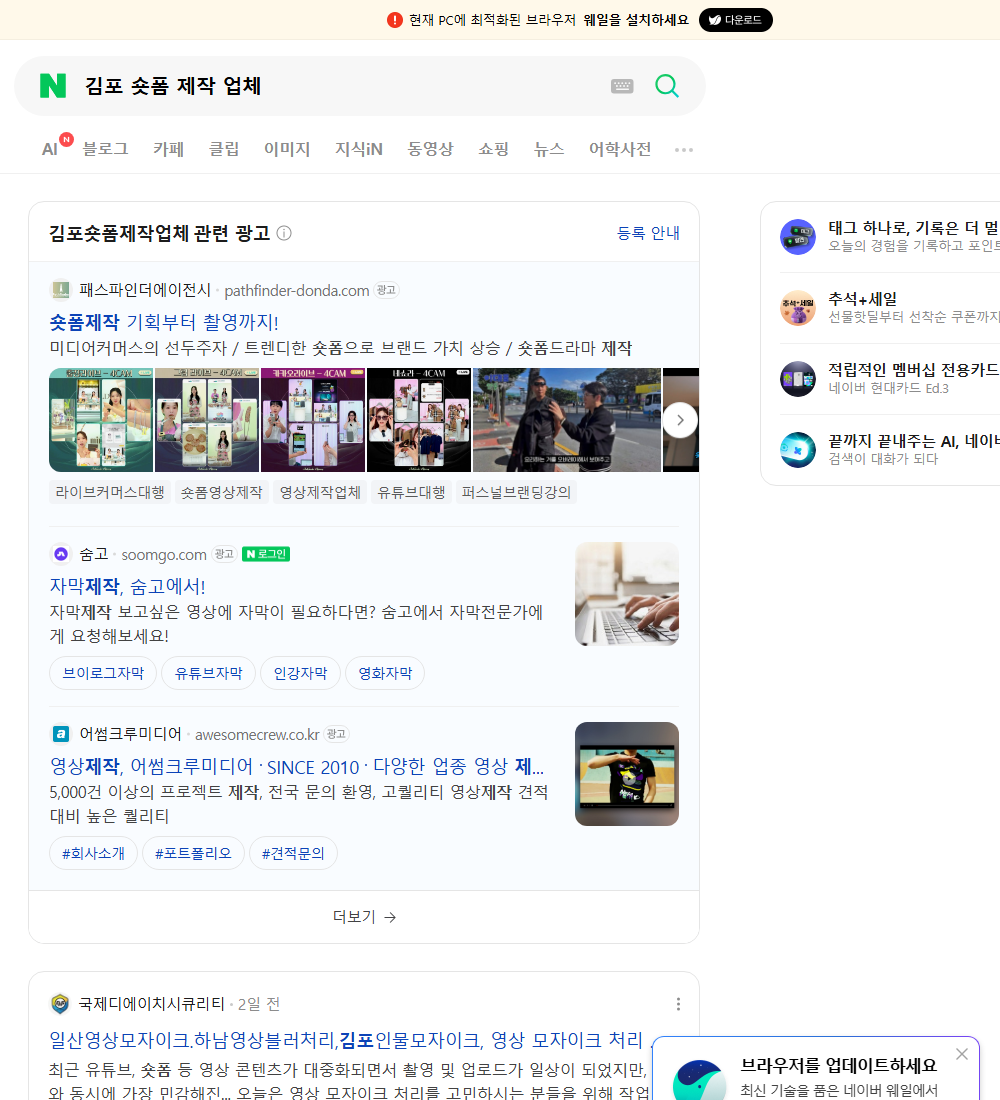Click the red warning icon in top banner
This screenshot has width=1000, height=1100.
pos(395,20)
